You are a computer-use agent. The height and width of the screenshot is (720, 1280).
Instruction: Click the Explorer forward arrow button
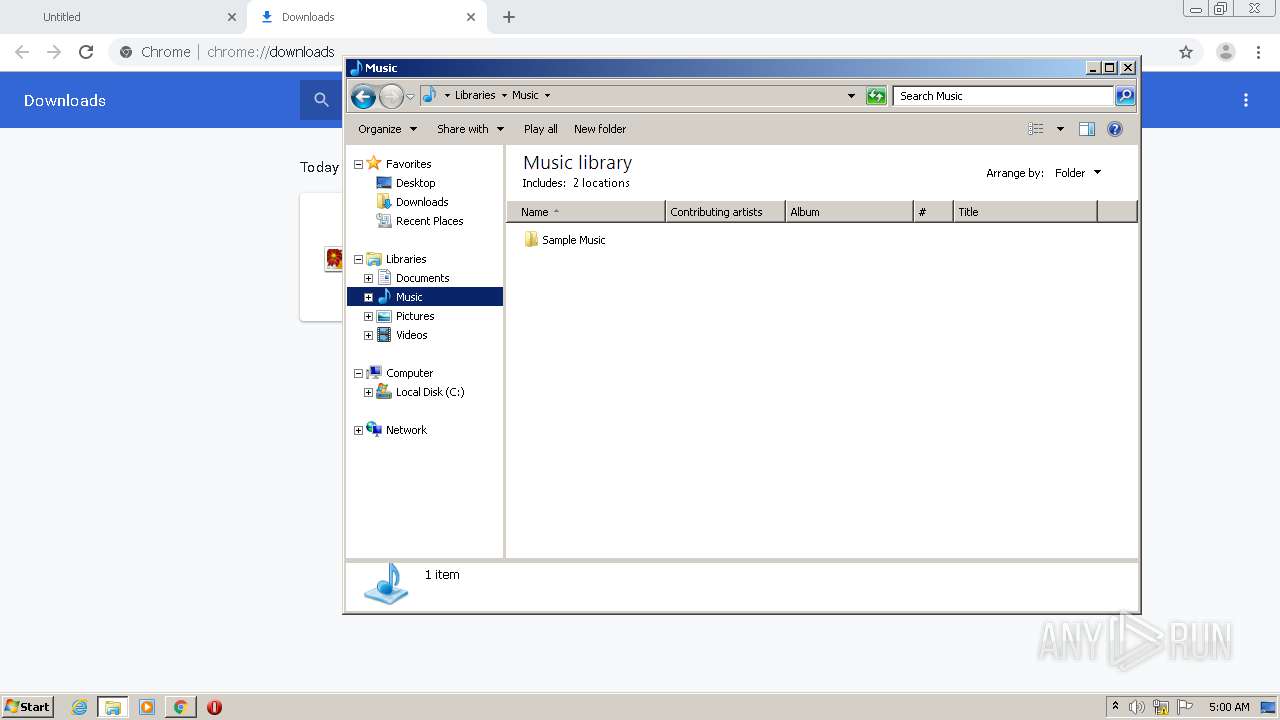391,96
